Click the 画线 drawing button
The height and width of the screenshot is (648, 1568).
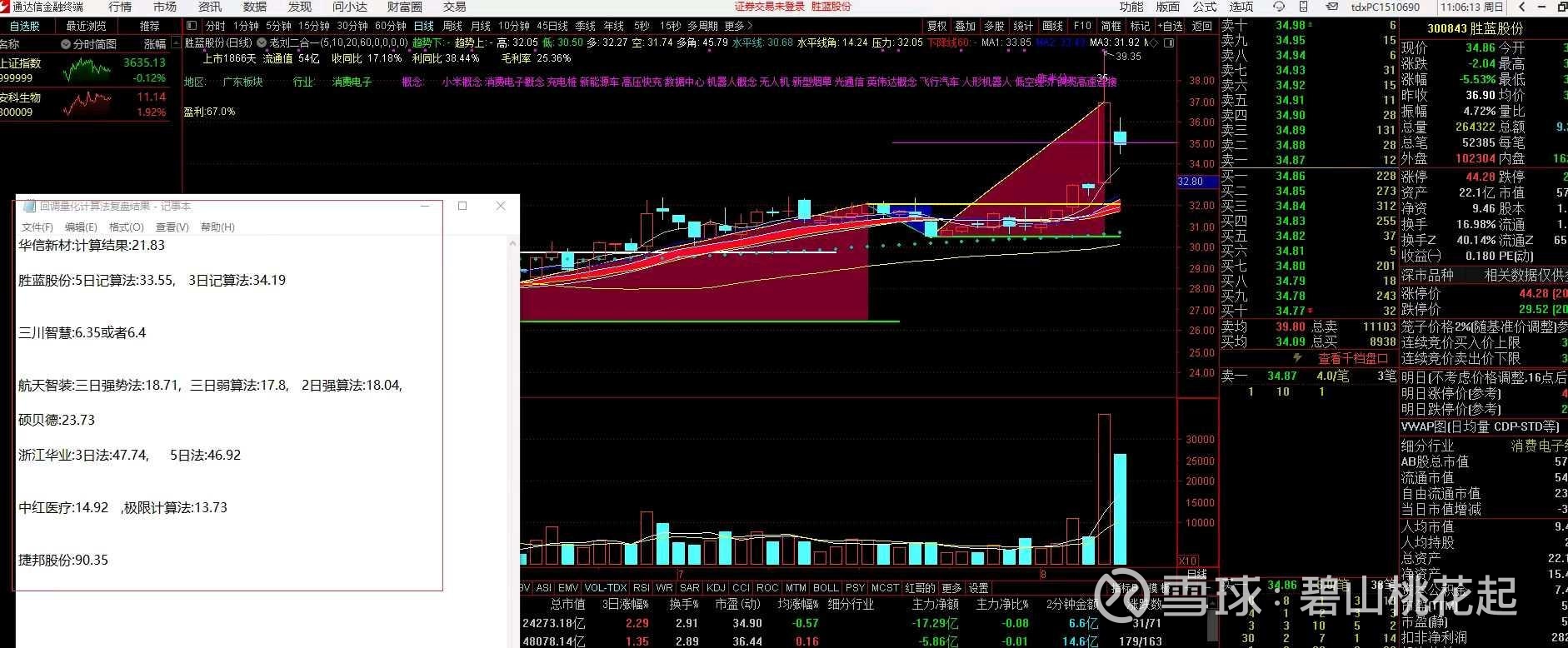point(1053,26)
